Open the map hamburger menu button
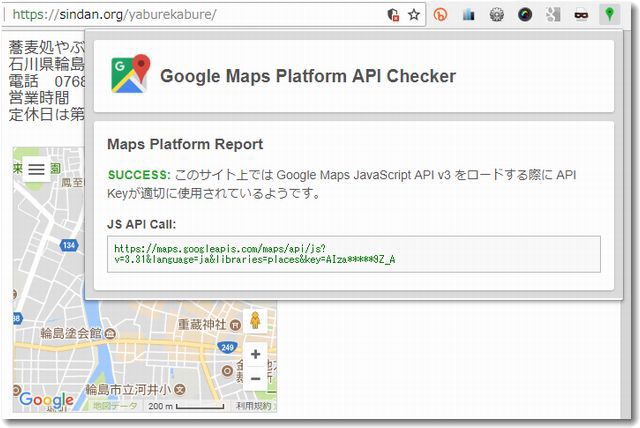The image size is (640, 428). point(36,169)
